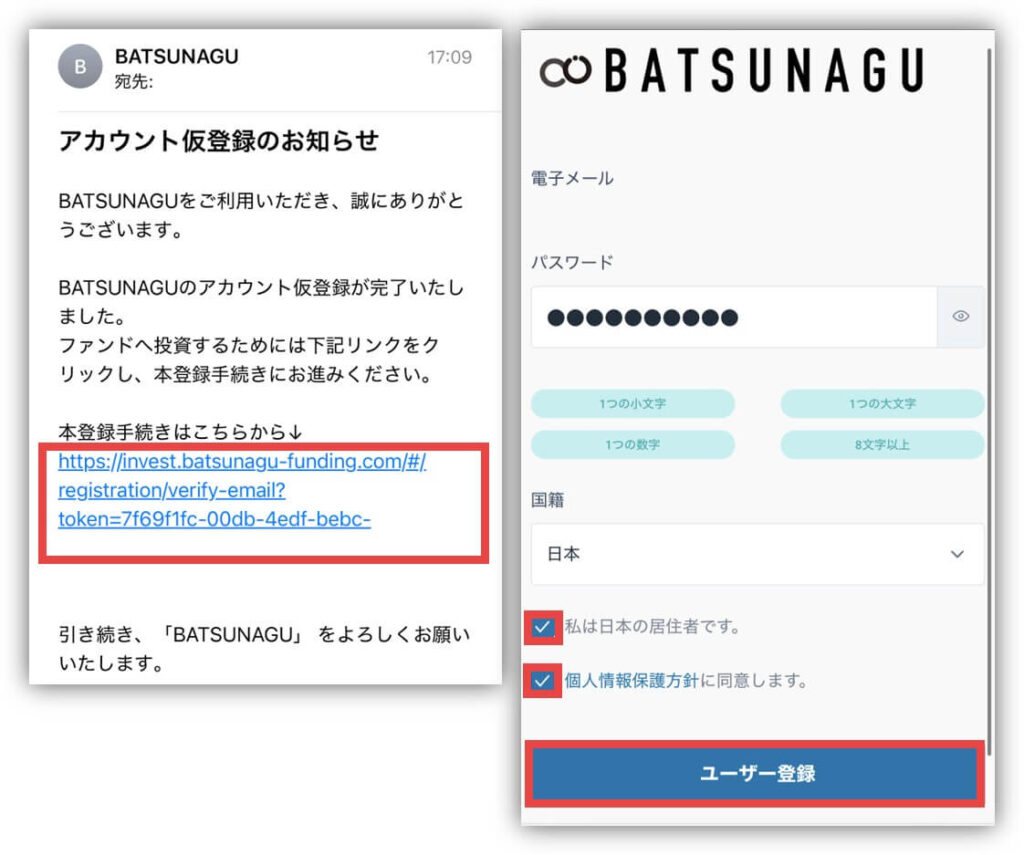Click the BATSUNAGU sender avatar icon
The width and height of the screenshot is (1024, 855).
click(x=81, y=67)
